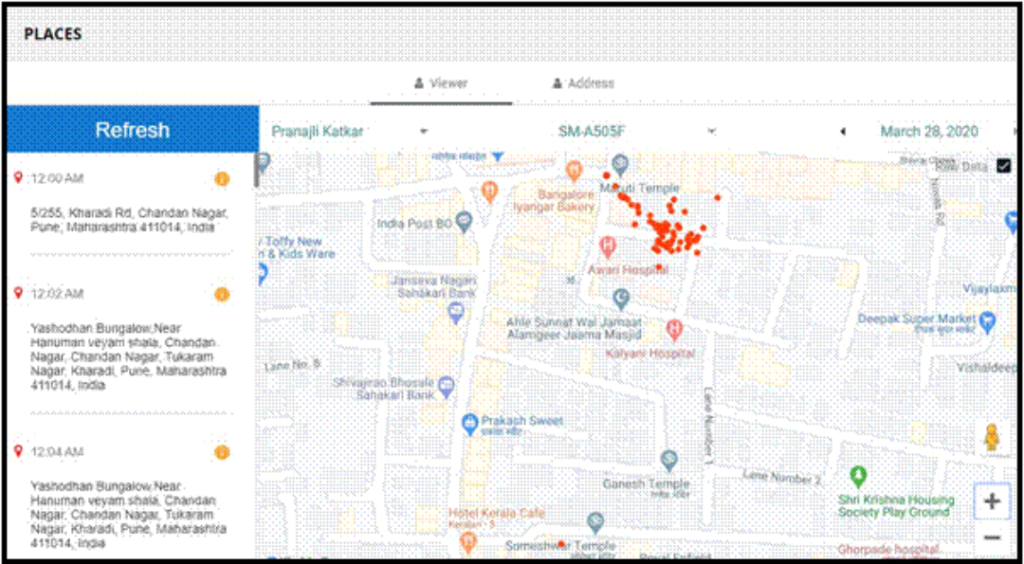1024x564 pixels.
Task: Click the Ghorpade hospital label
Action: pos(889,550)
